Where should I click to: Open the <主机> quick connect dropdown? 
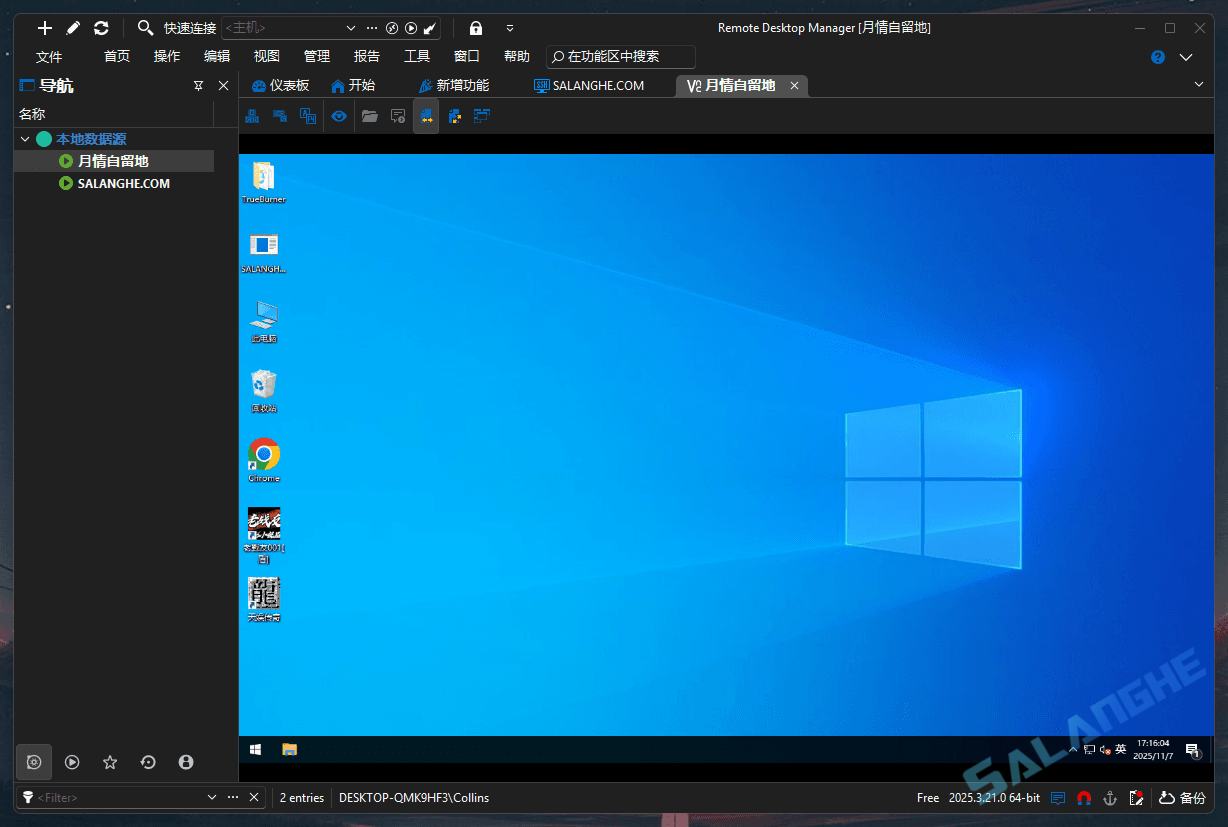click(351, 27)
